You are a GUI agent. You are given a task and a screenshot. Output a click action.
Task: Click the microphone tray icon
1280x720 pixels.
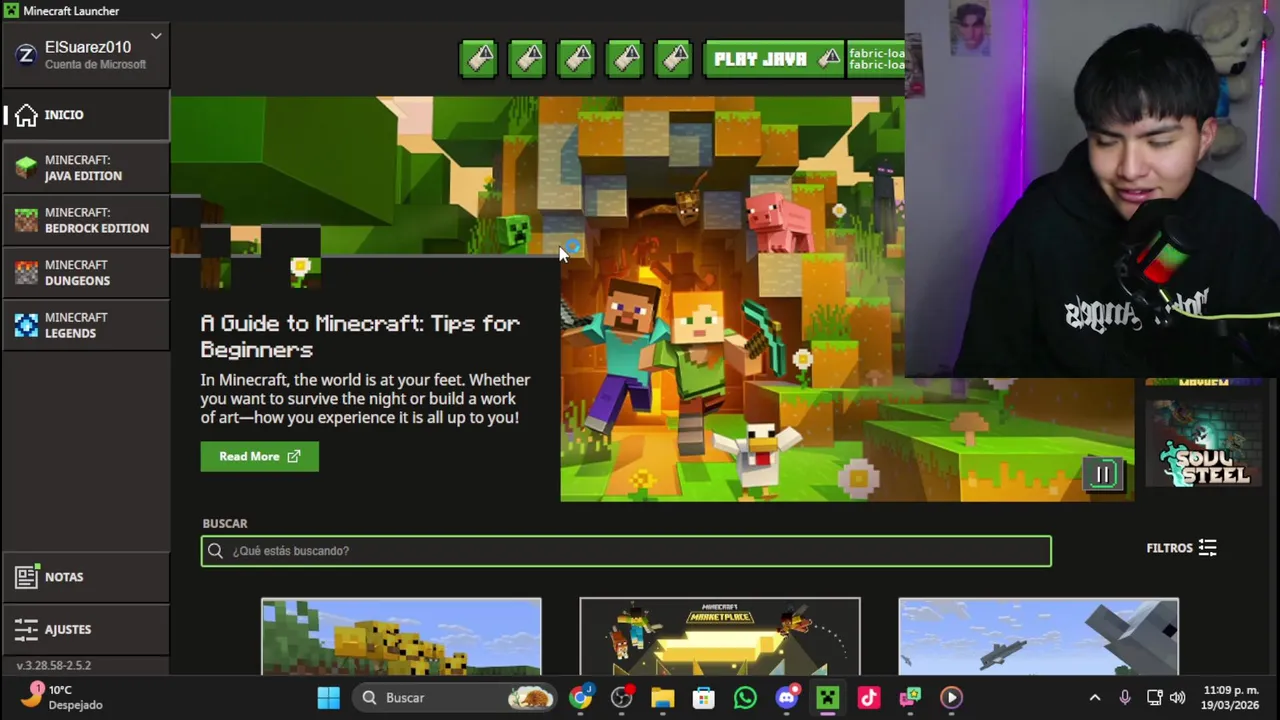point(1125,698)
